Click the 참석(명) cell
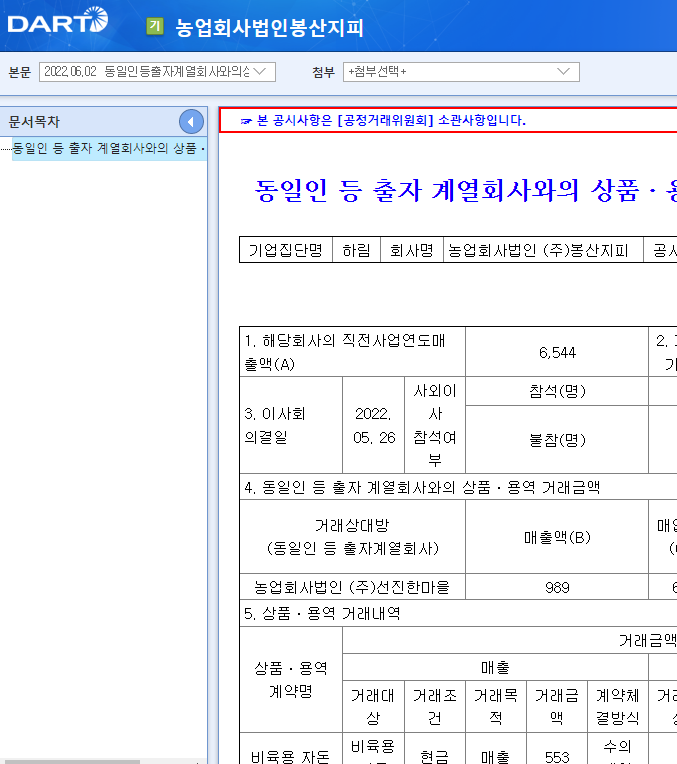This screenshot has width=677, height=764. 557,391
